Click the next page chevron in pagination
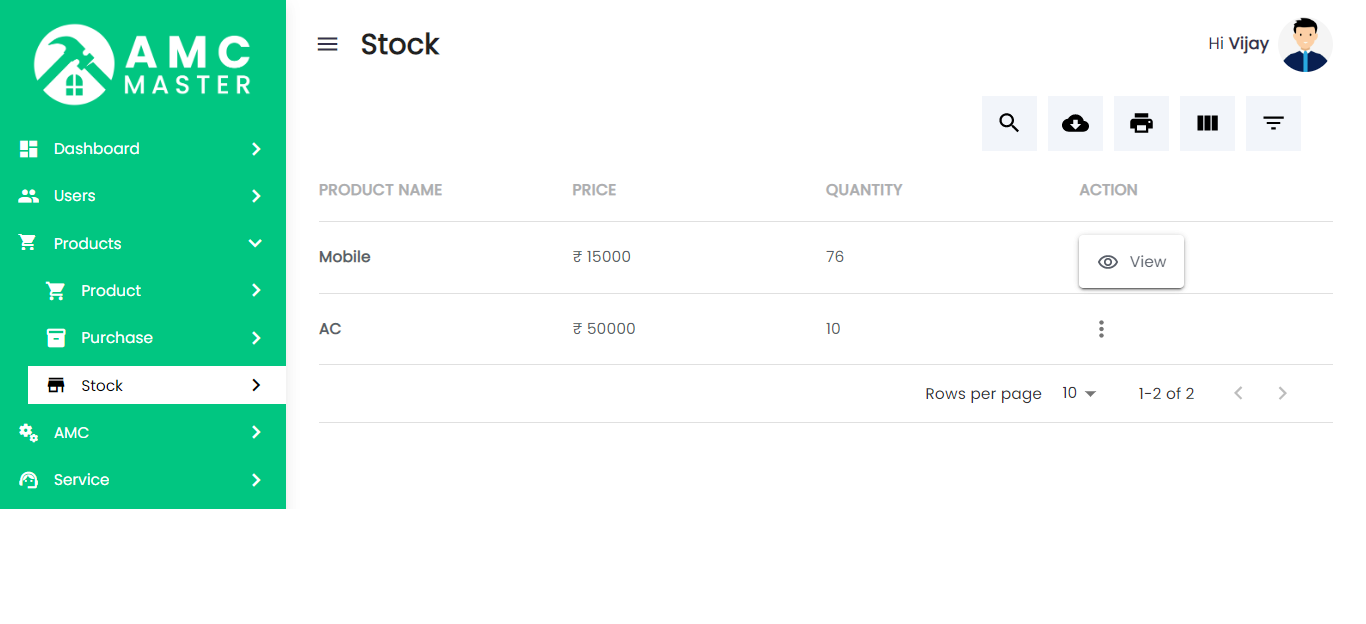The image size is (1366, 624). pos(1282,393)
